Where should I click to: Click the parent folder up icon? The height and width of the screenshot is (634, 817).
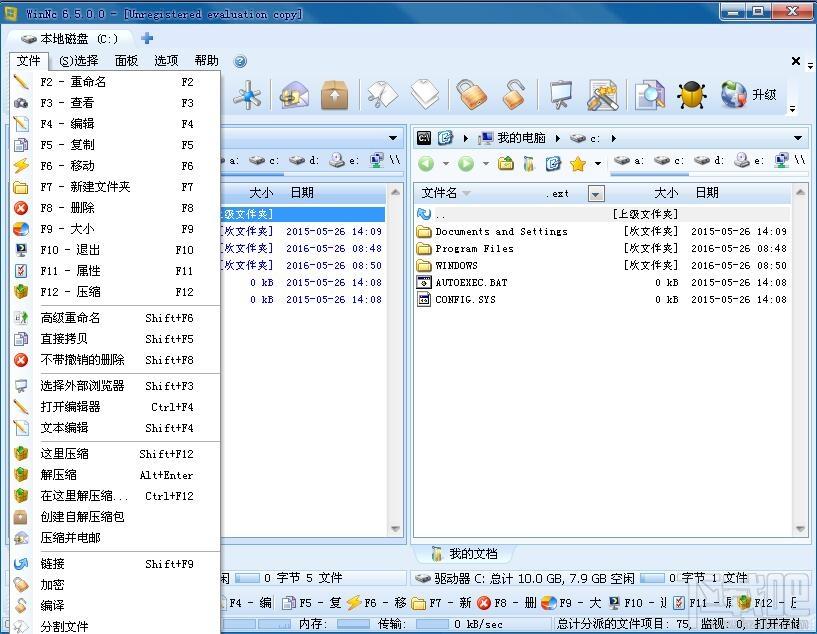(x=505, y=164)
